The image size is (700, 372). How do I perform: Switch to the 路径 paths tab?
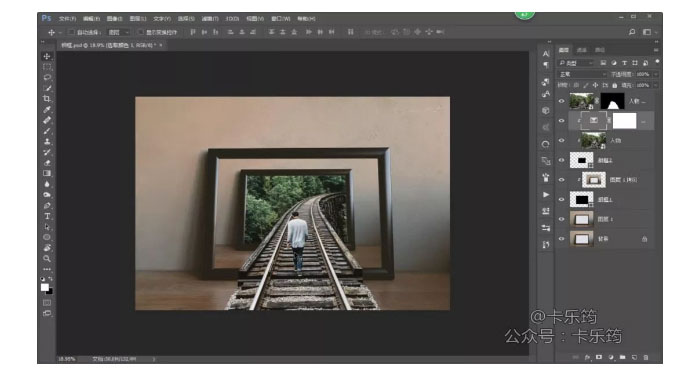[600, 50]
